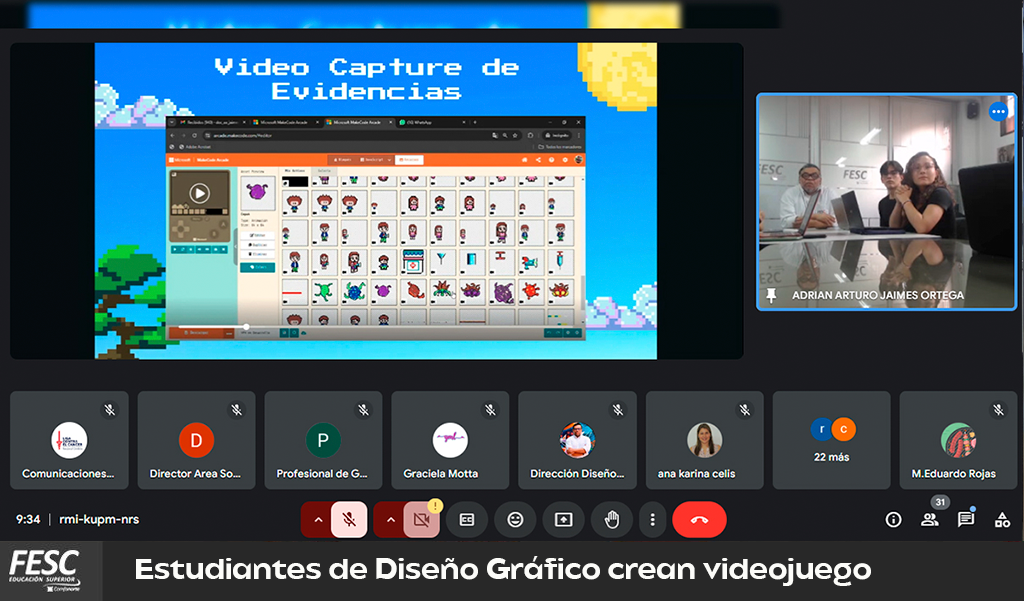Open the WhatsApp browser tab in shared screen

(432, 122)
